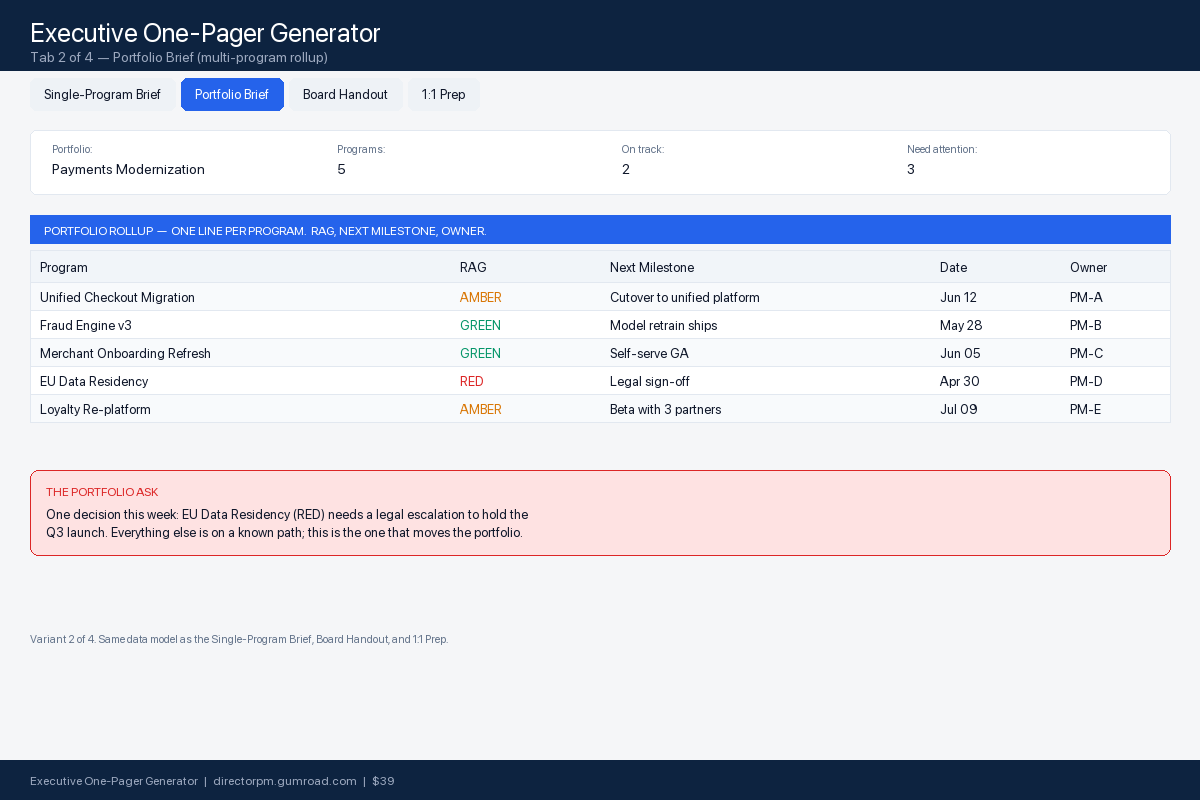Click the Jun 12 date cell
Image resolution: width=1200 pixels, height=800 pixels.
pyautogui.click(x=958, y=298)
